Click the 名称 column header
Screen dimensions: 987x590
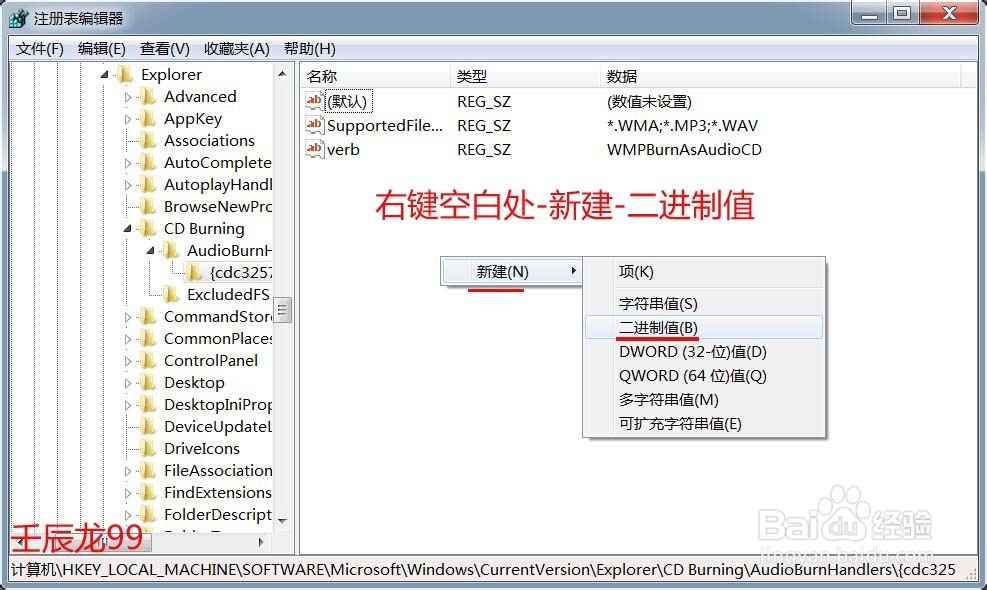(x=375, y=76)
